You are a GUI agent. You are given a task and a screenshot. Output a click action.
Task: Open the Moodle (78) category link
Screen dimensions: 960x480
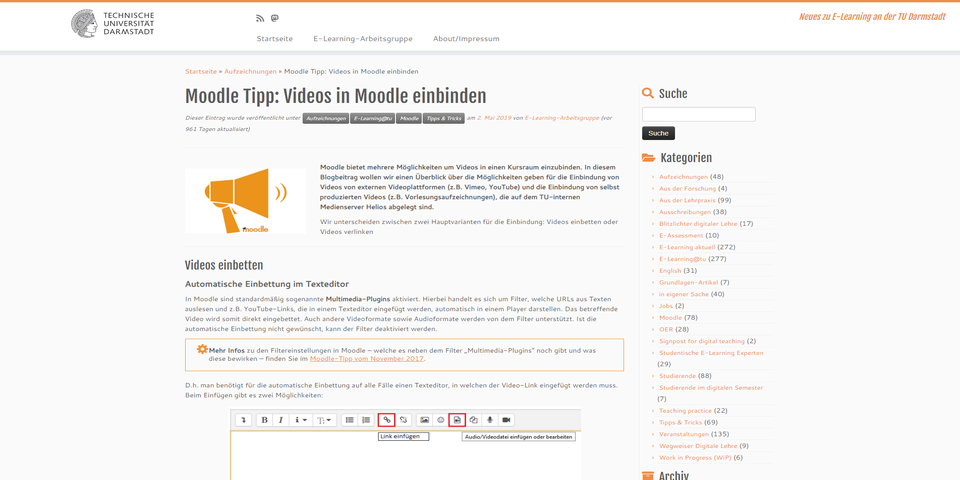[x=670, y=318]
